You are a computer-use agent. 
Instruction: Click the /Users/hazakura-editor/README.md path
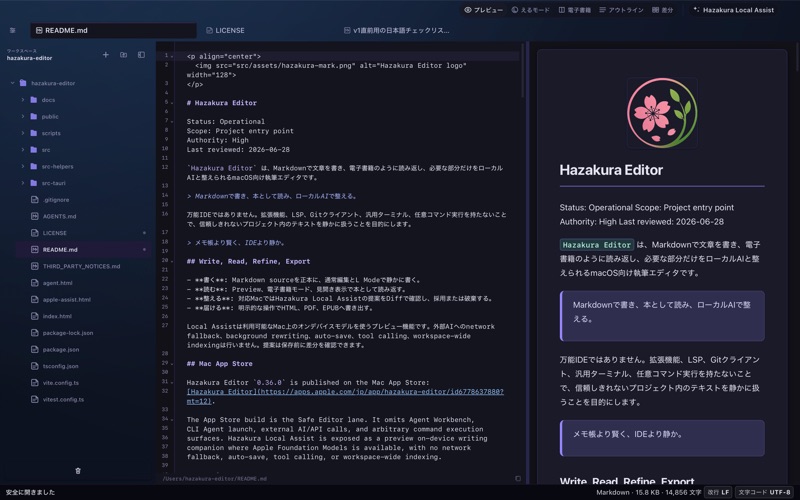coord(215,479)
